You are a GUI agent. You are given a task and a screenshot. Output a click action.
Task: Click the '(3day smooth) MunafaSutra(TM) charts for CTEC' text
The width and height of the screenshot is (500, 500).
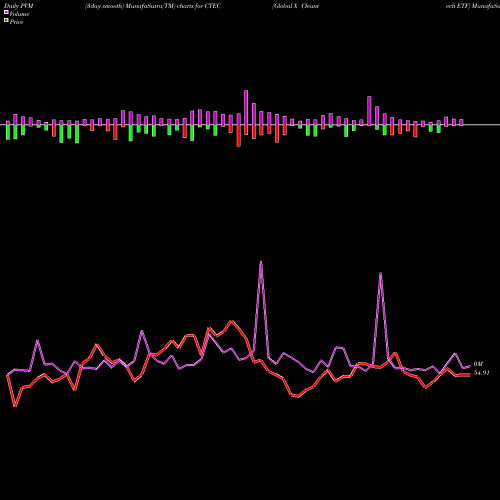point(153,6)
